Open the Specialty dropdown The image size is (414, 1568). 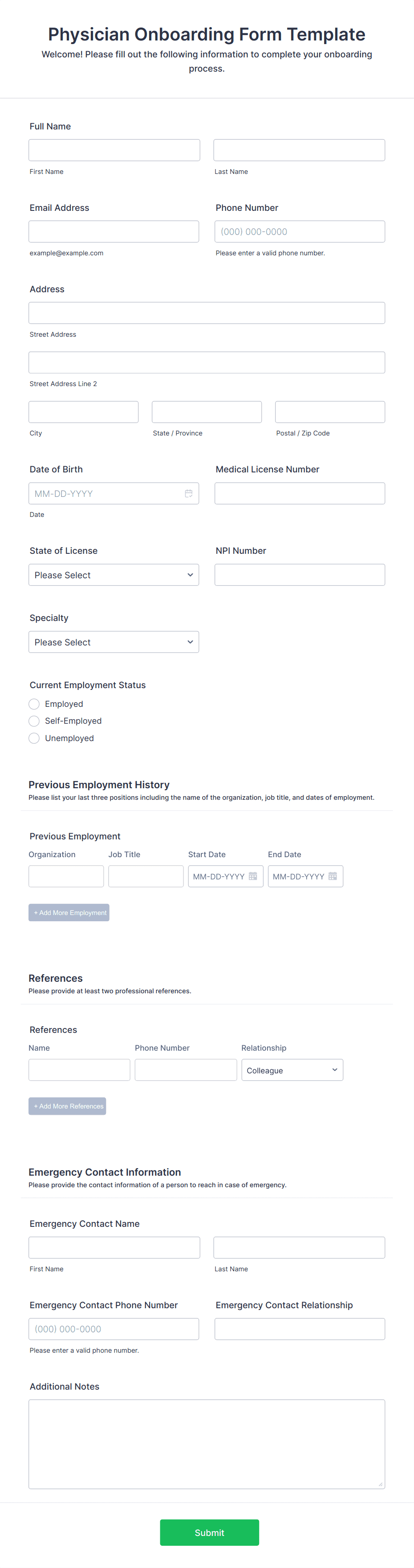pos(114,641)
